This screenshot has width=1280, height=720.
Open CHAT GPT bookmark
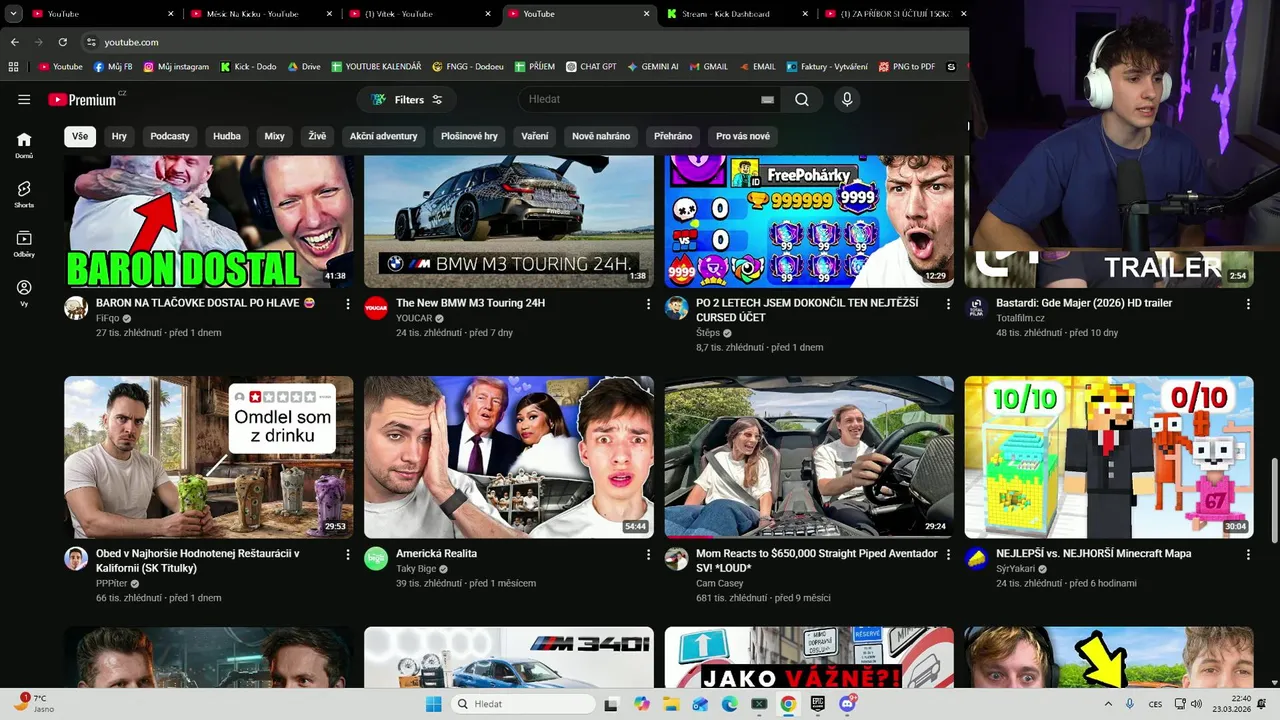tap(590, 67)
